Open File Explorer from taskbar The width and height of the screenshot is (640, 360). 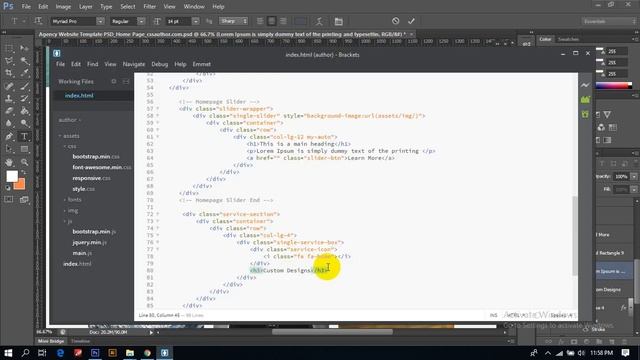coord(130,353)
